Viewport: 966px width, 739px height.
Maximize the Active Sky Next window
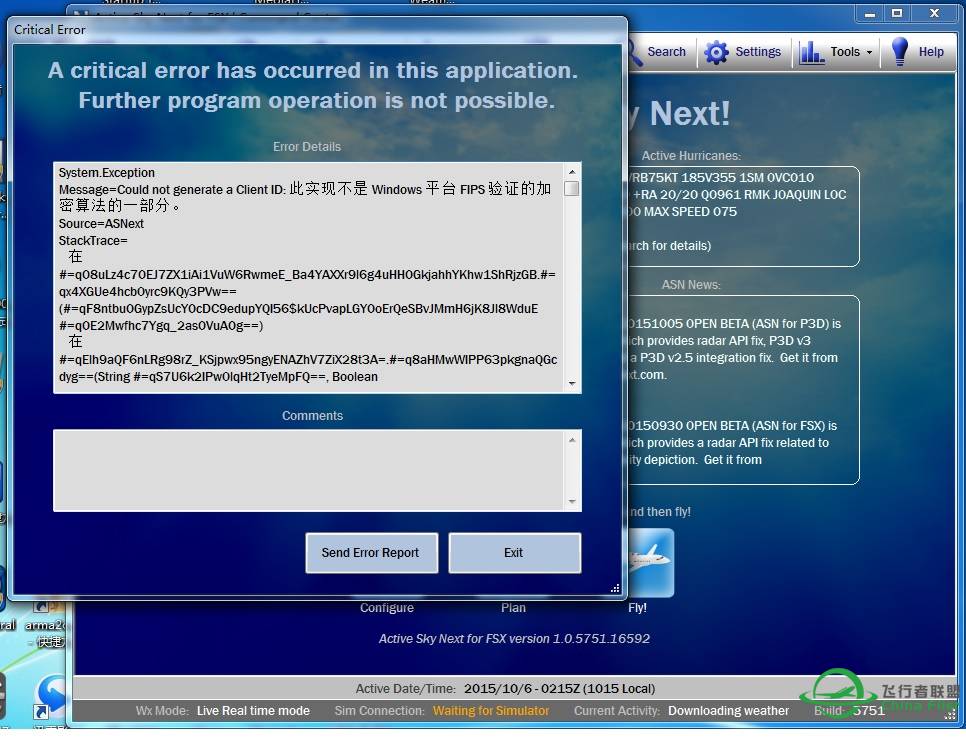(x=897, y=13)
